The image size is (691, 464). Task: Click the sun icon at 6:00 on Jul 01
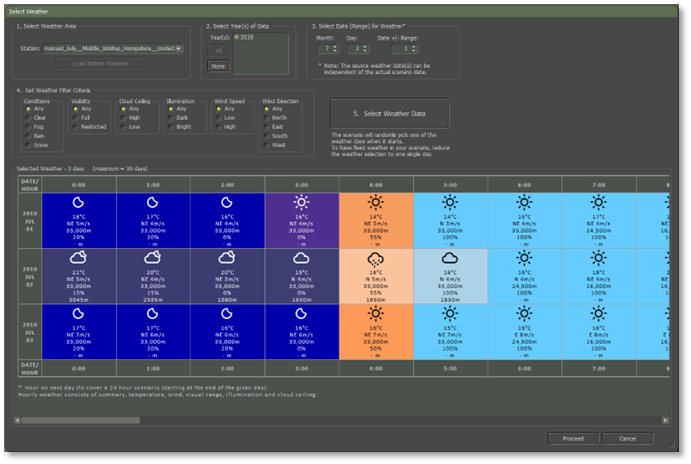click(525, 203)
